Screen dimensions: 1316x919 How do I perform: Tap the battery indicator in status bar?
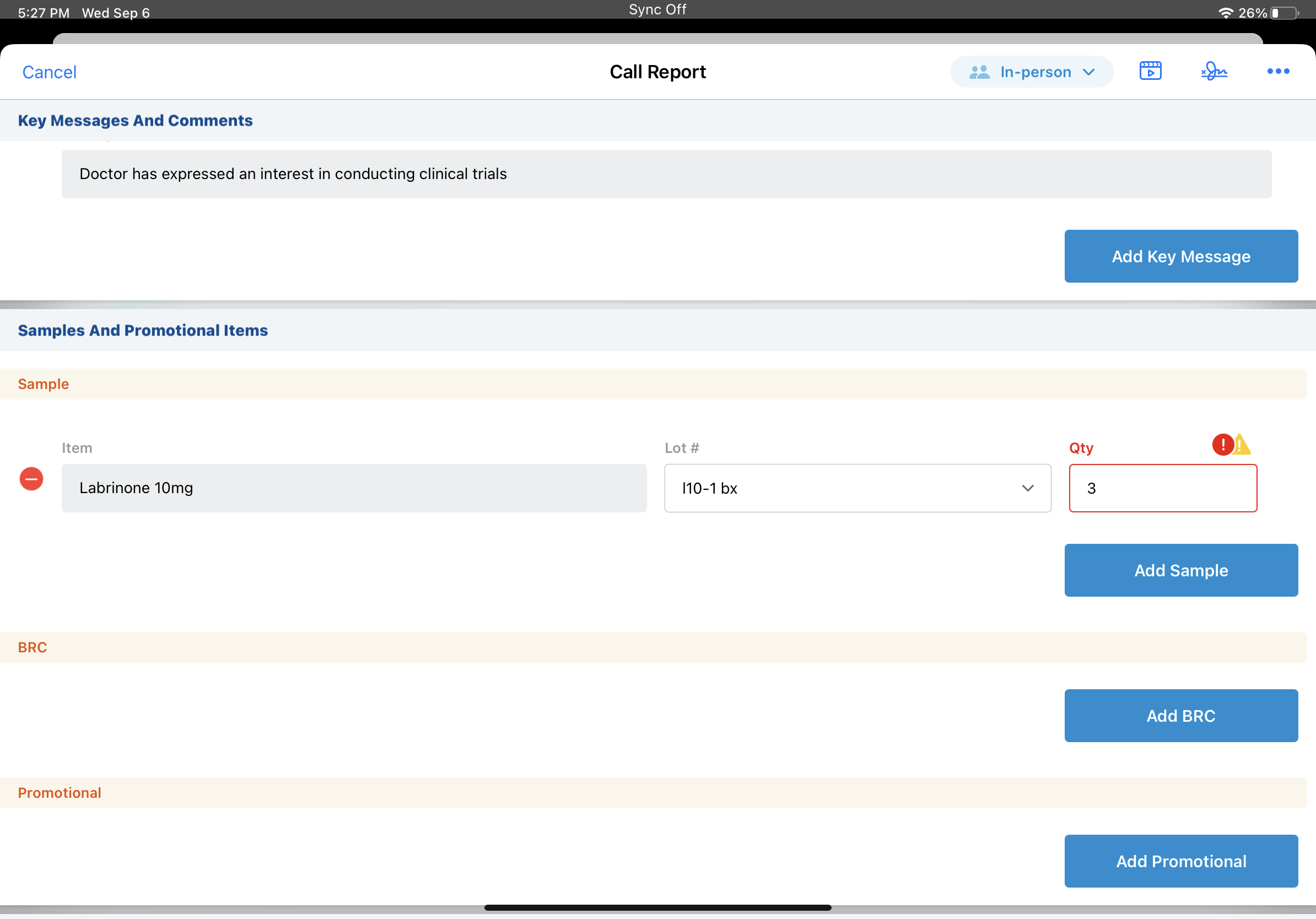[x=1284, y=13]
